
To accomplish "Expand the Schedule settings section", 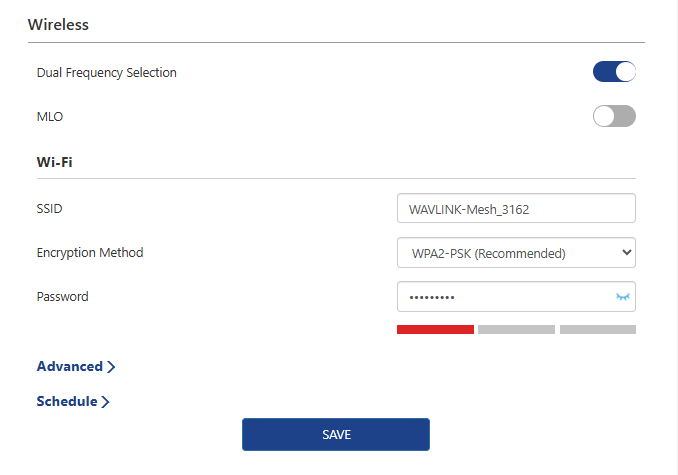I will point(67,402).
